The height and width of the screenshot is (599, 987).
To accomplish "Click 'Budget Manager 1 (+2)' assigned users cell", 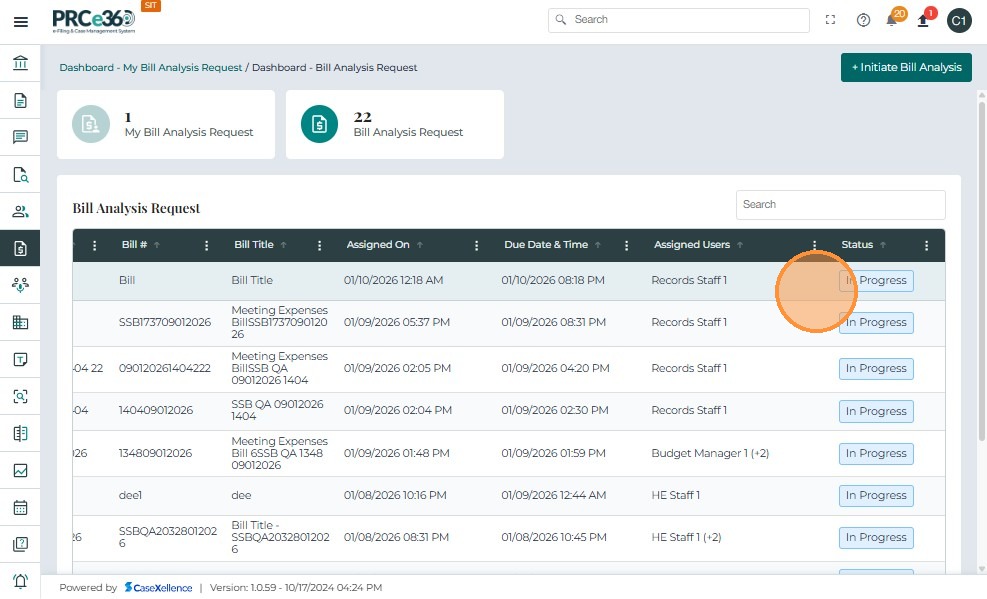I will coord(710,453).
